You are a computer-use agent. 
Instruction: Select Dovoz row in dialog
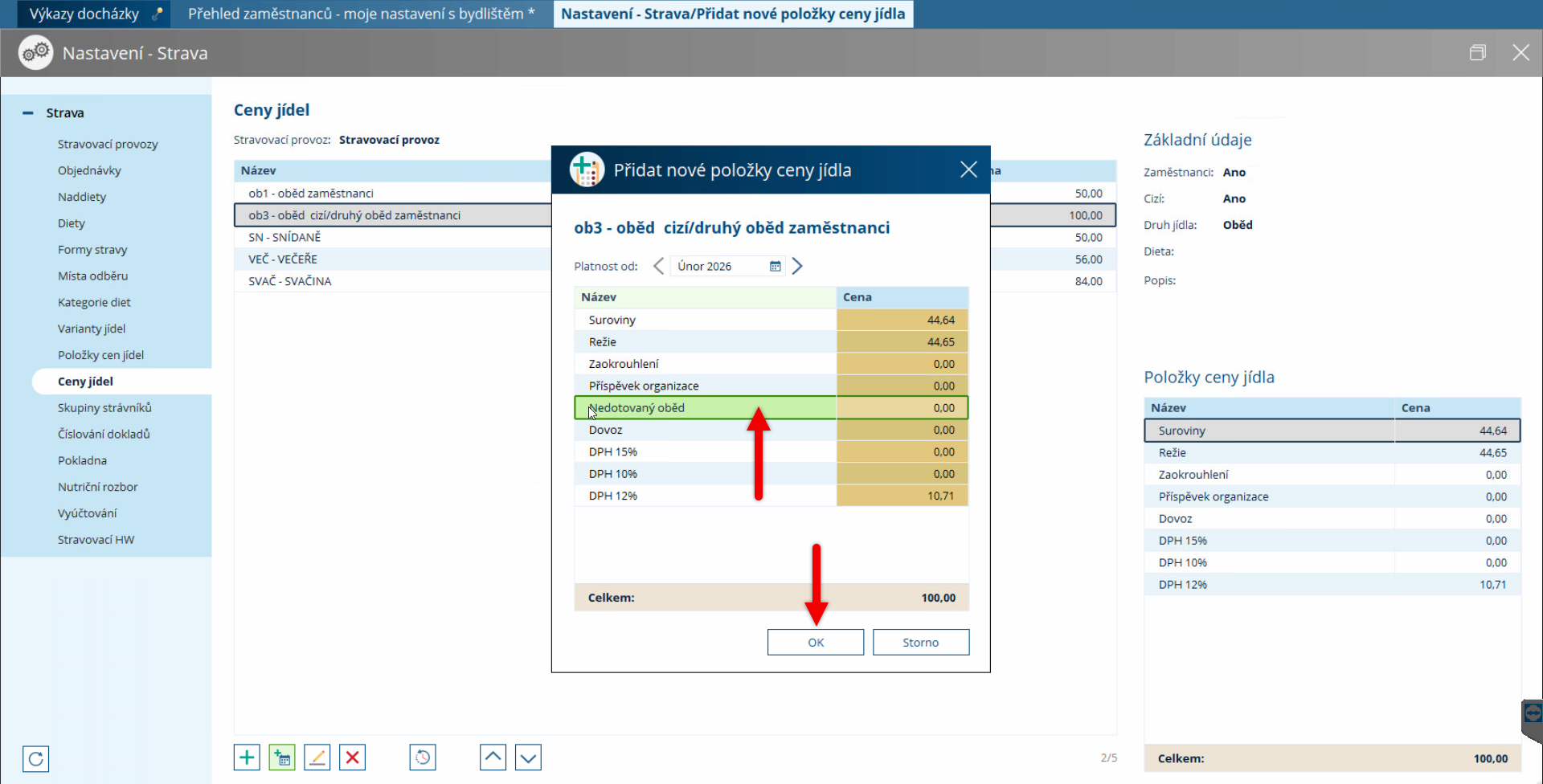(x=771, y=431)
